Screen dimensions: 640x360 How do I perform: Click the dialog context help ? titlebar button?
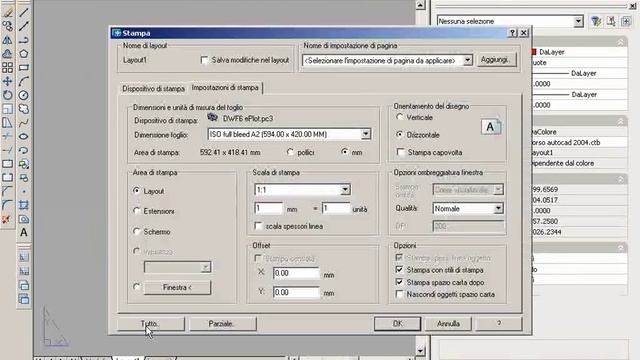513,33
